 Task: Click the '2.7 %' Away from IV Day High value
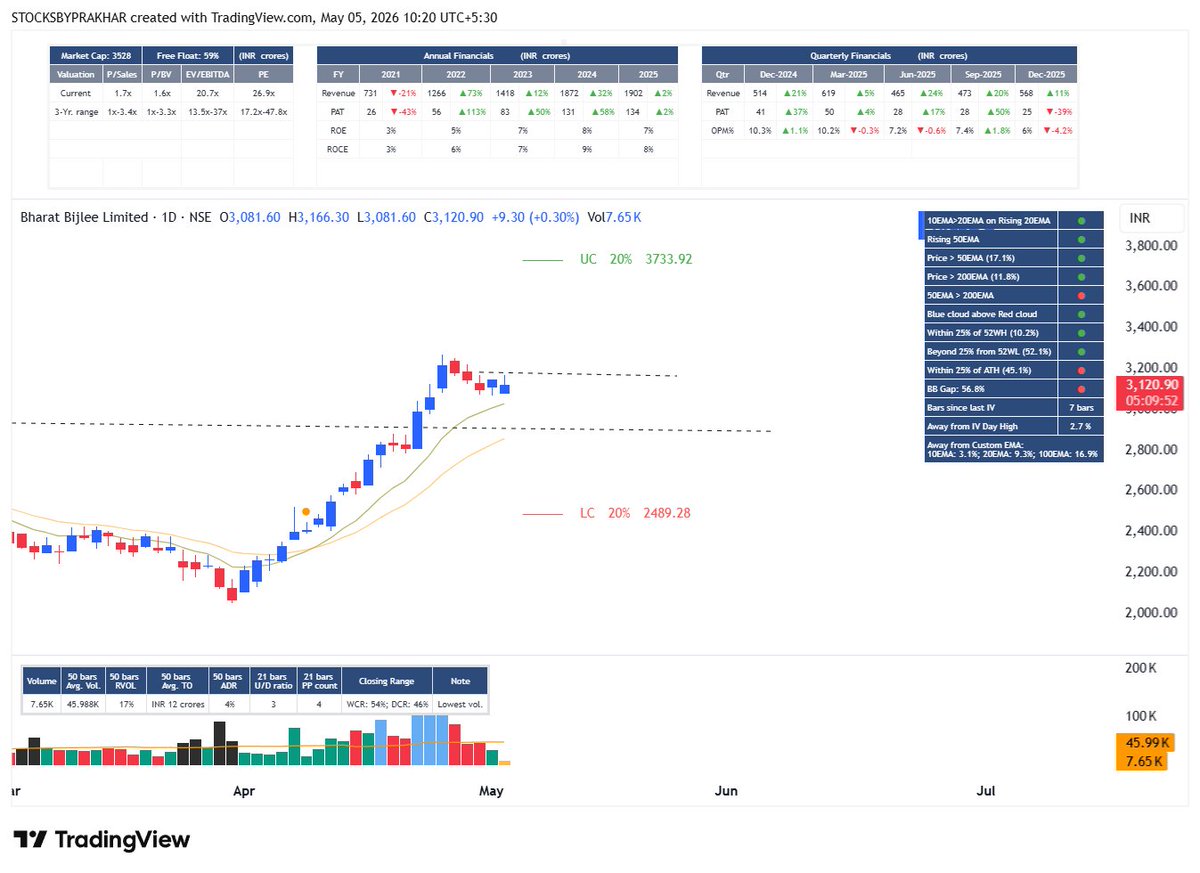pyautogui.click(x=1080, y=426)
